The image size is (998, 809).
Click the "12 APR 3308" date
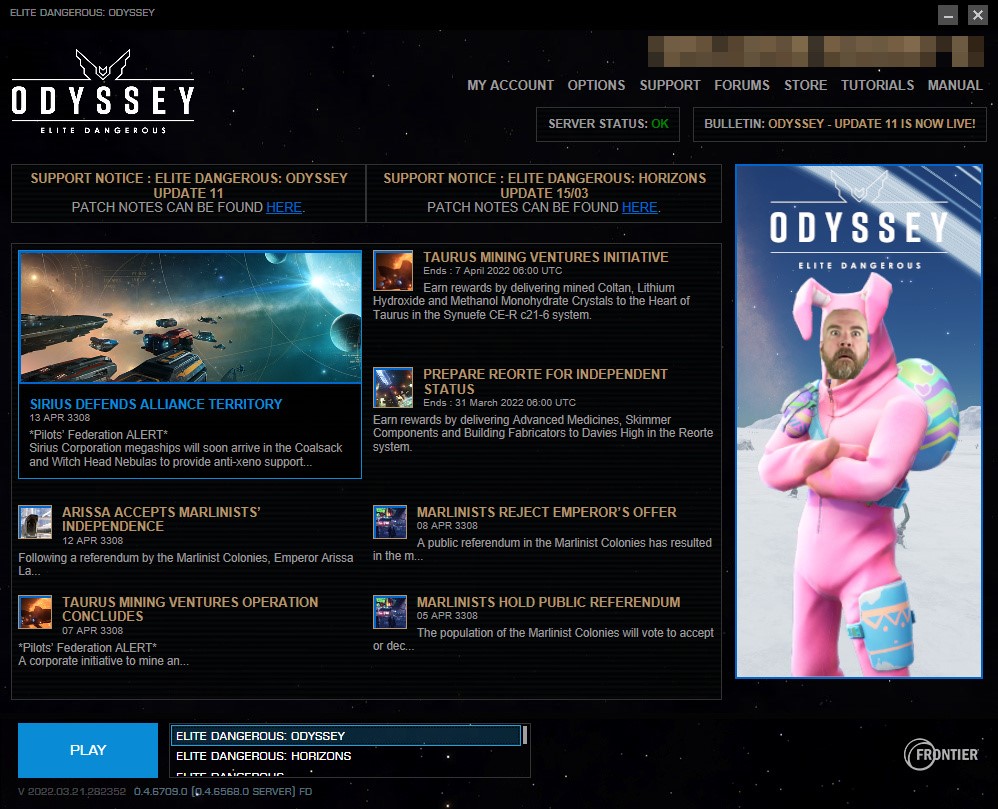click(92, 540)
